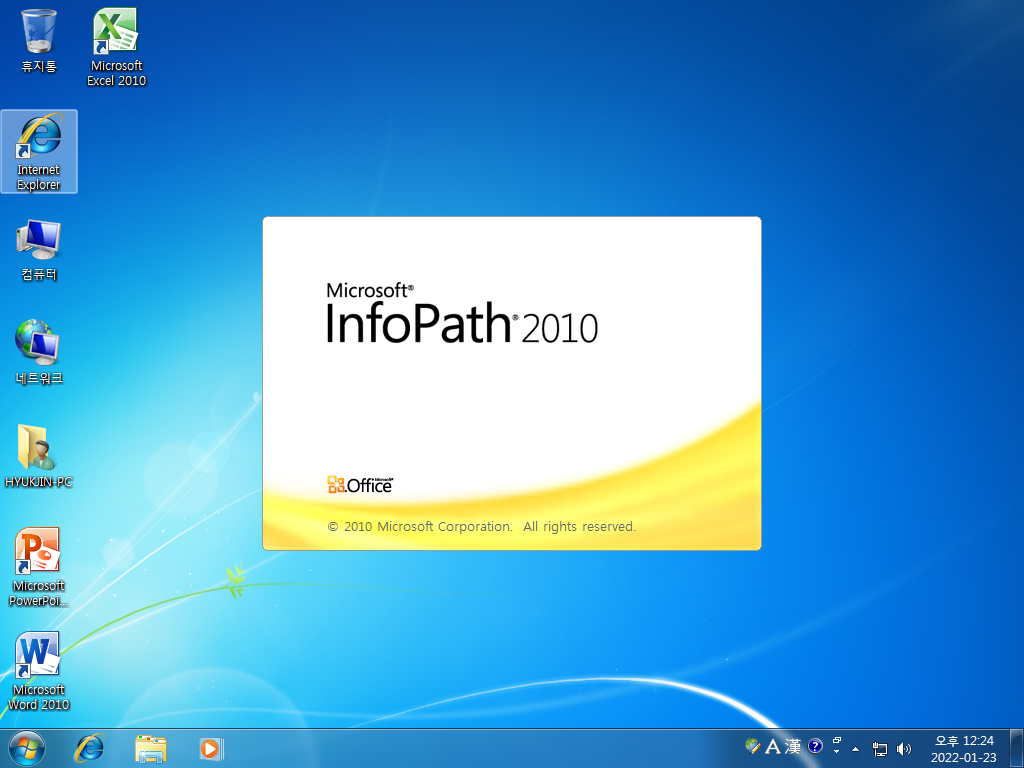Show hidden notification area icons
Image resolution: width=1024 pixels, height=768 pixels.
[856, 749]
